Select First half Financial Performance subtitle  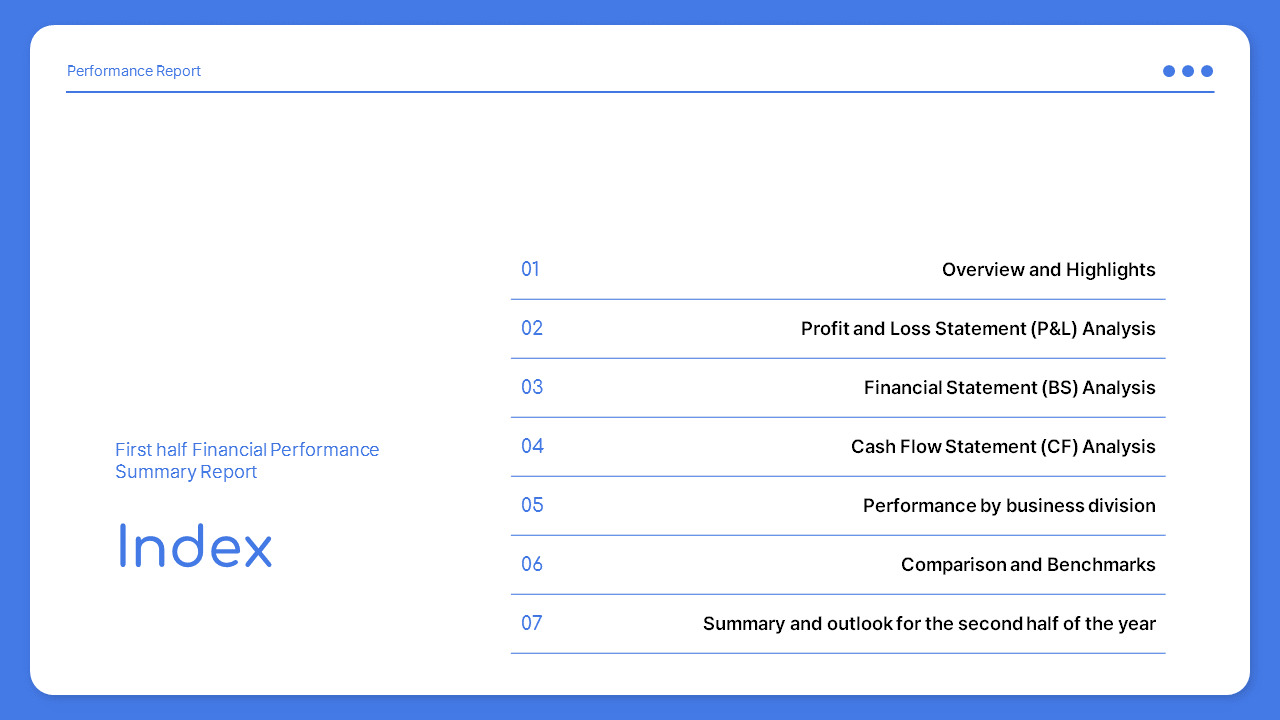(x=247, y=461)
